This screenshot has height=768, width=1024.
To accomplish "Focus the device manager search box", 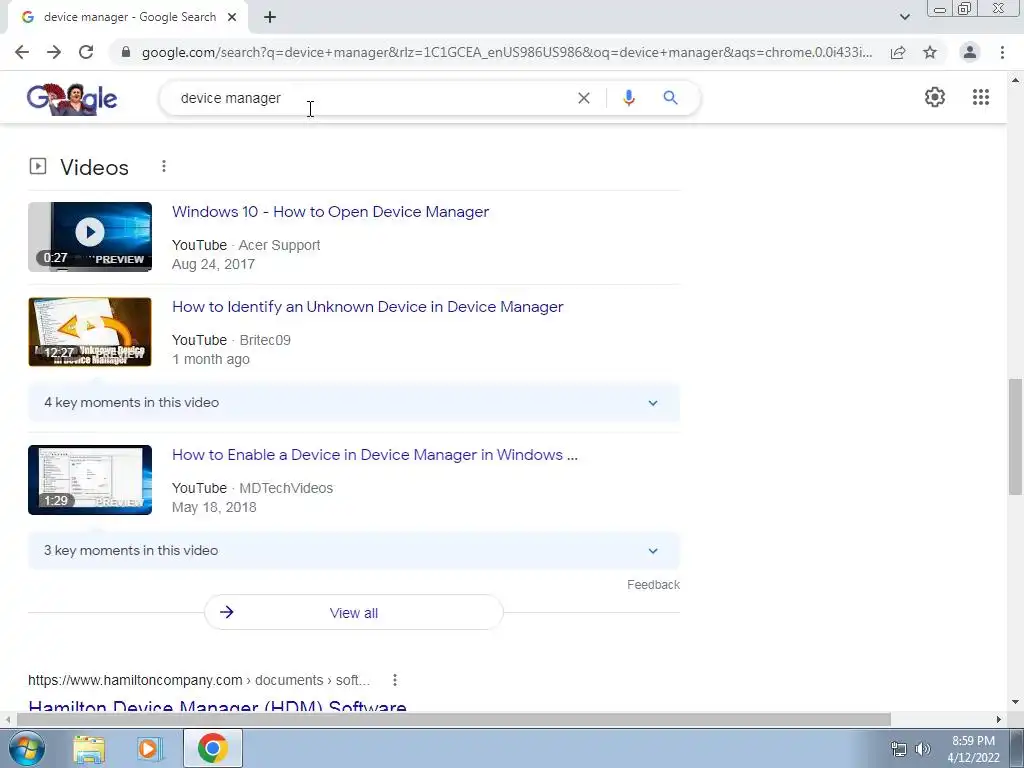I will (372, 98).
